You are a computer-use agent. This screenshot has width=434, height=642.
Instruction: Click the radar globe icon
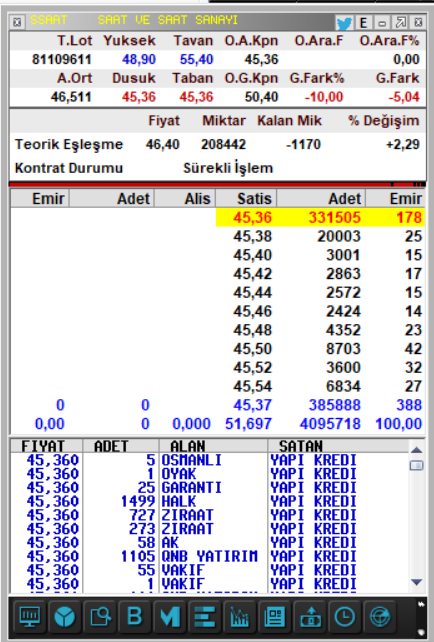coord(380,617)
